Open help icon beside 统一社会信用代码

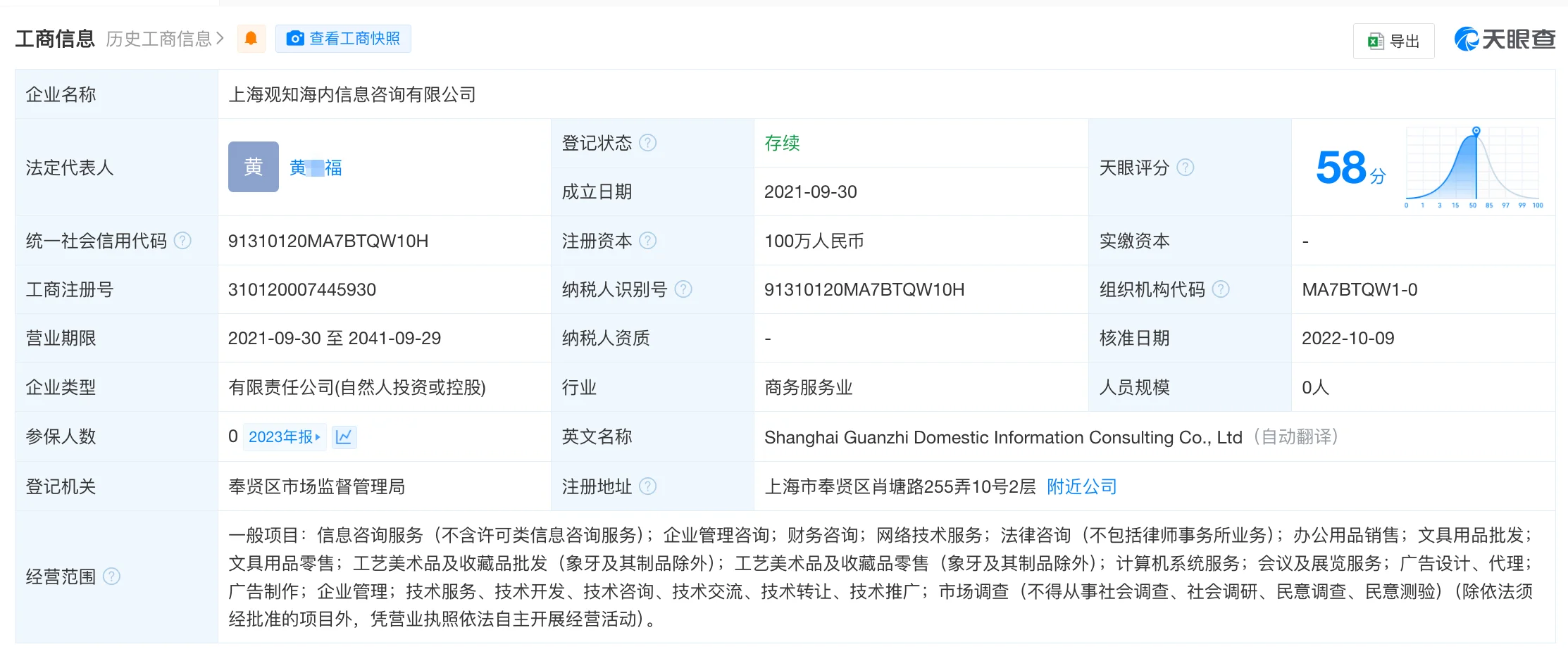pos(182,241)
